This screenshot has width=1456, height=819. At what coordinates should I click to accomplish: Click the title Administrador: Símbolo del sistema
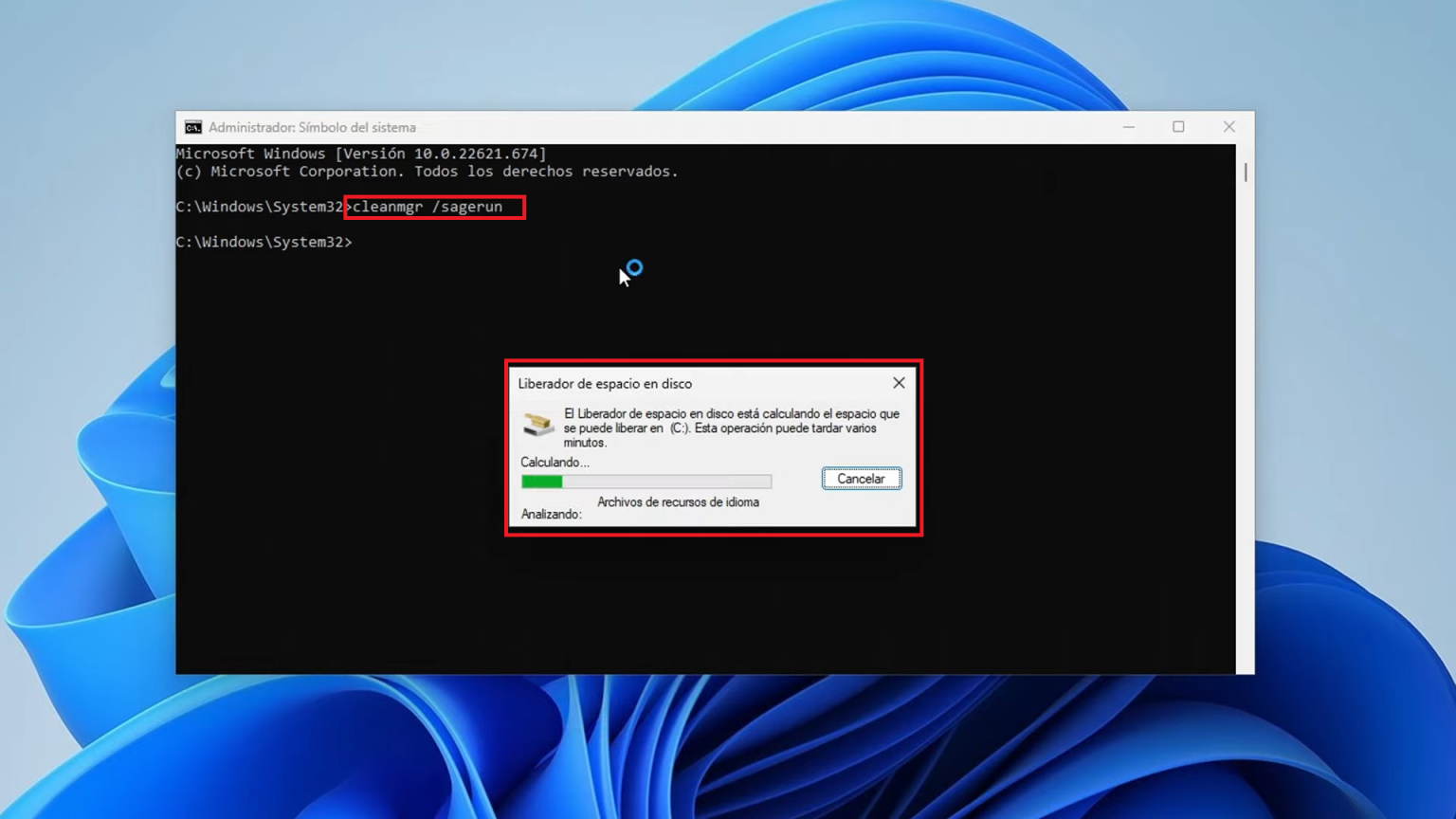pos(313,126)
